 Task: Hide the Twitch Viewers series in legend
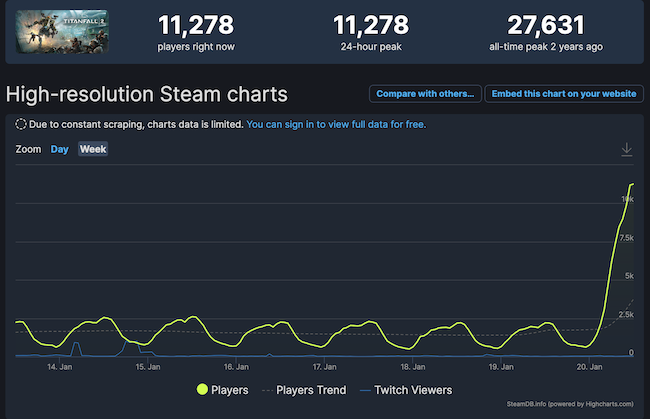coord(406,390)
